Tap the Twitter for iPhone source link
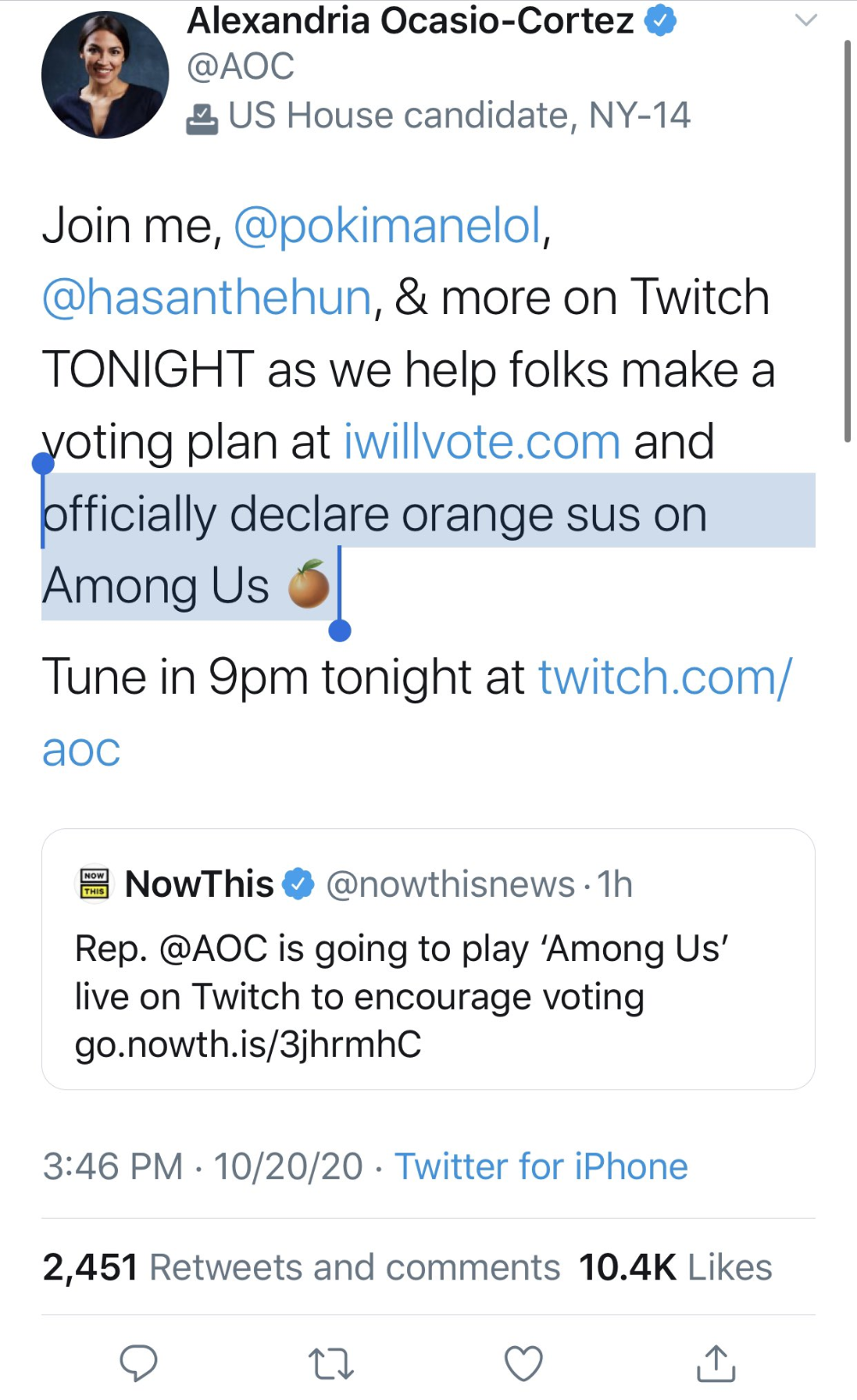 point(541,1166)
